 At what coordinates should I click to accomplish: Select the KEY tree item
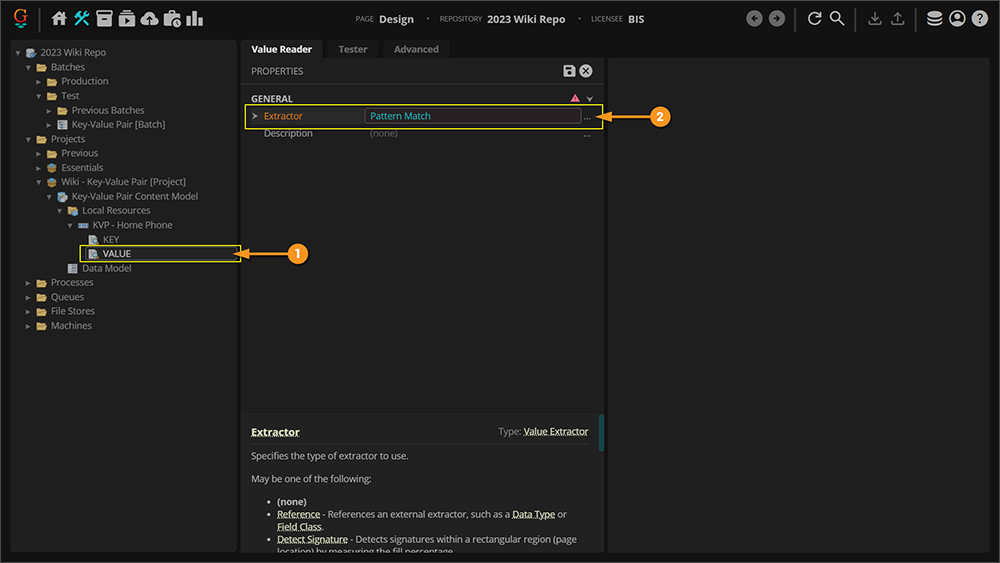click(110, 240)
